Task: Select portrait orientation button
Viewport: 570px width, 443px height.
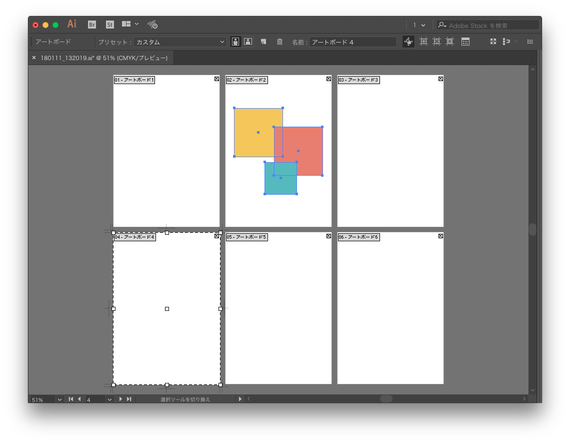Action: (235, 42)
